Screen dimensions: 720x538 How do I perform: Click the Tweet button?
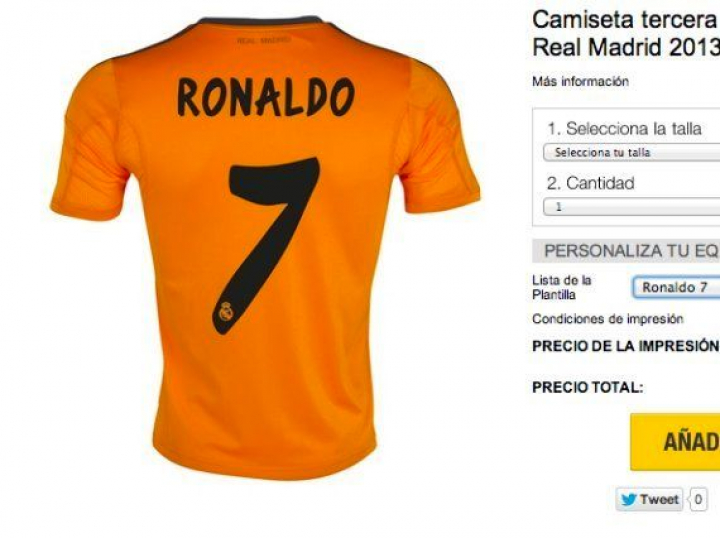click(x=649, y=499)
